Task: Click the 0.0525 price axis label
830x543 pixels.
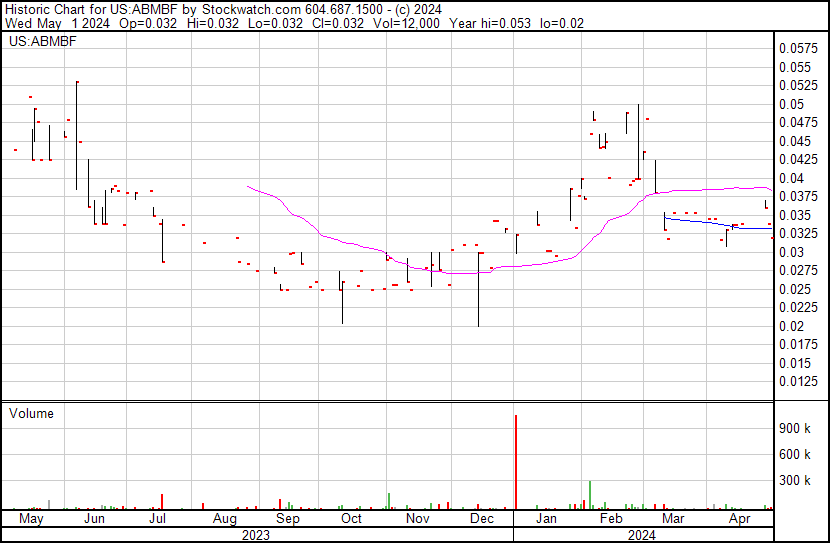Action: pos(798,86)
